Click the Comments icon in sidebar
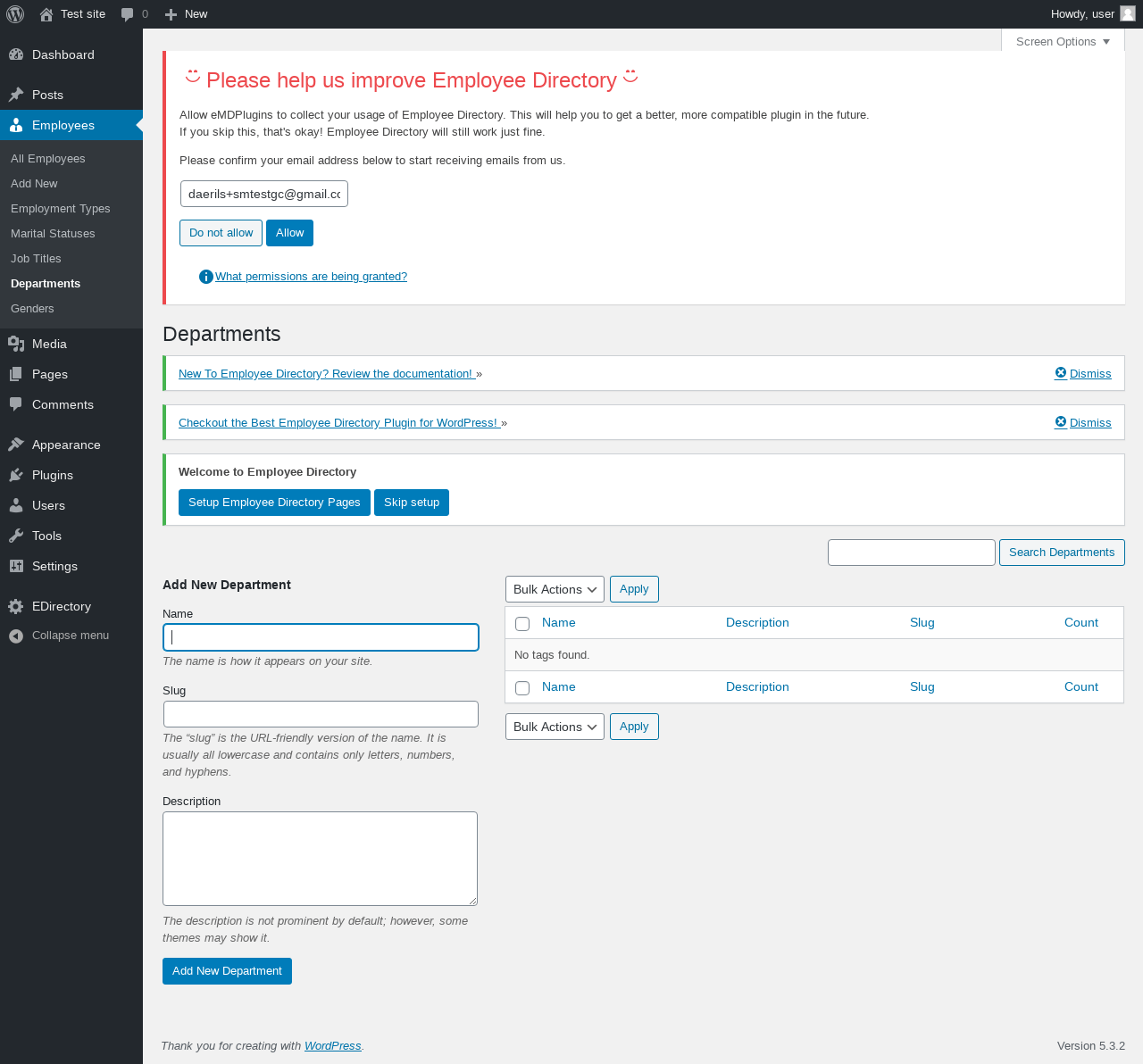The height and width of the screenshot is (1064, 1143). coord(16,404)
